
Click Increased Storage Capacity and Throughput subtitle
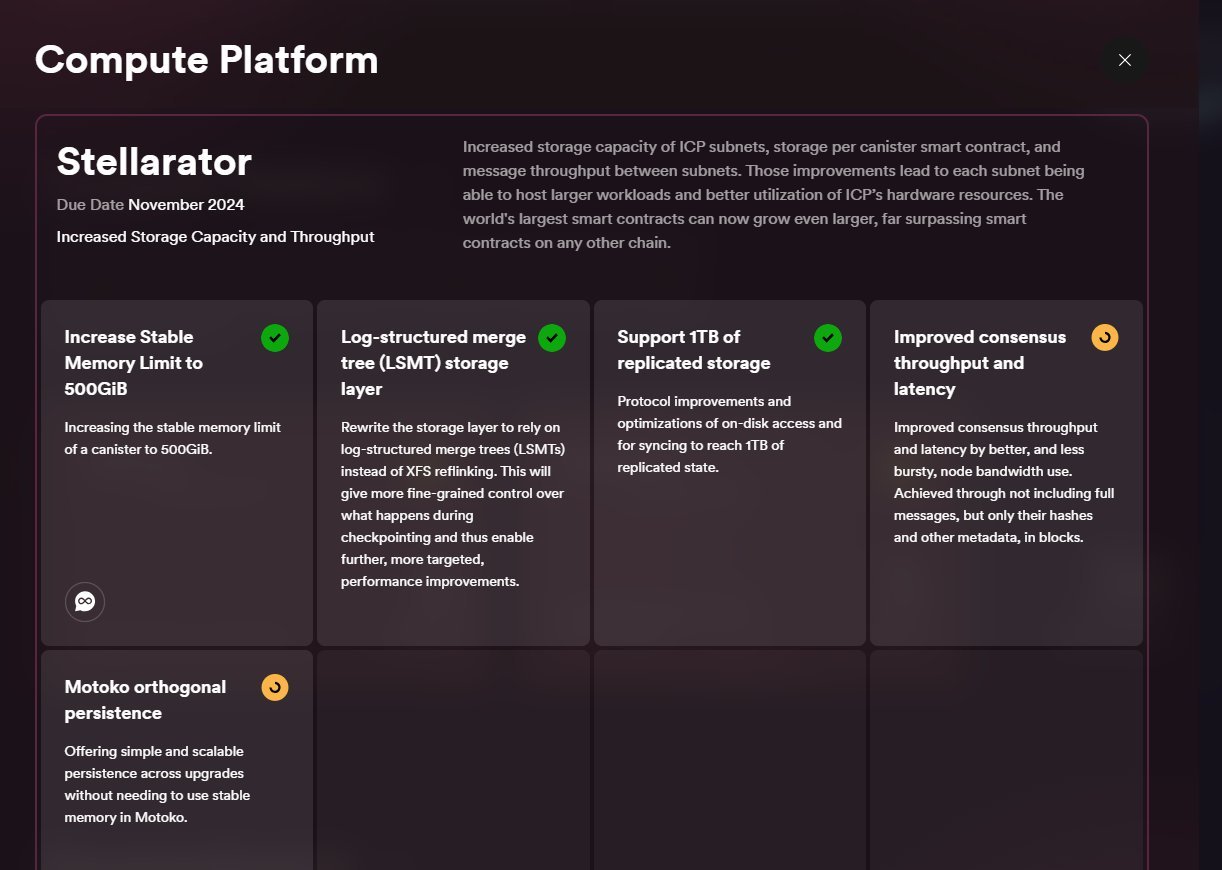215,237
